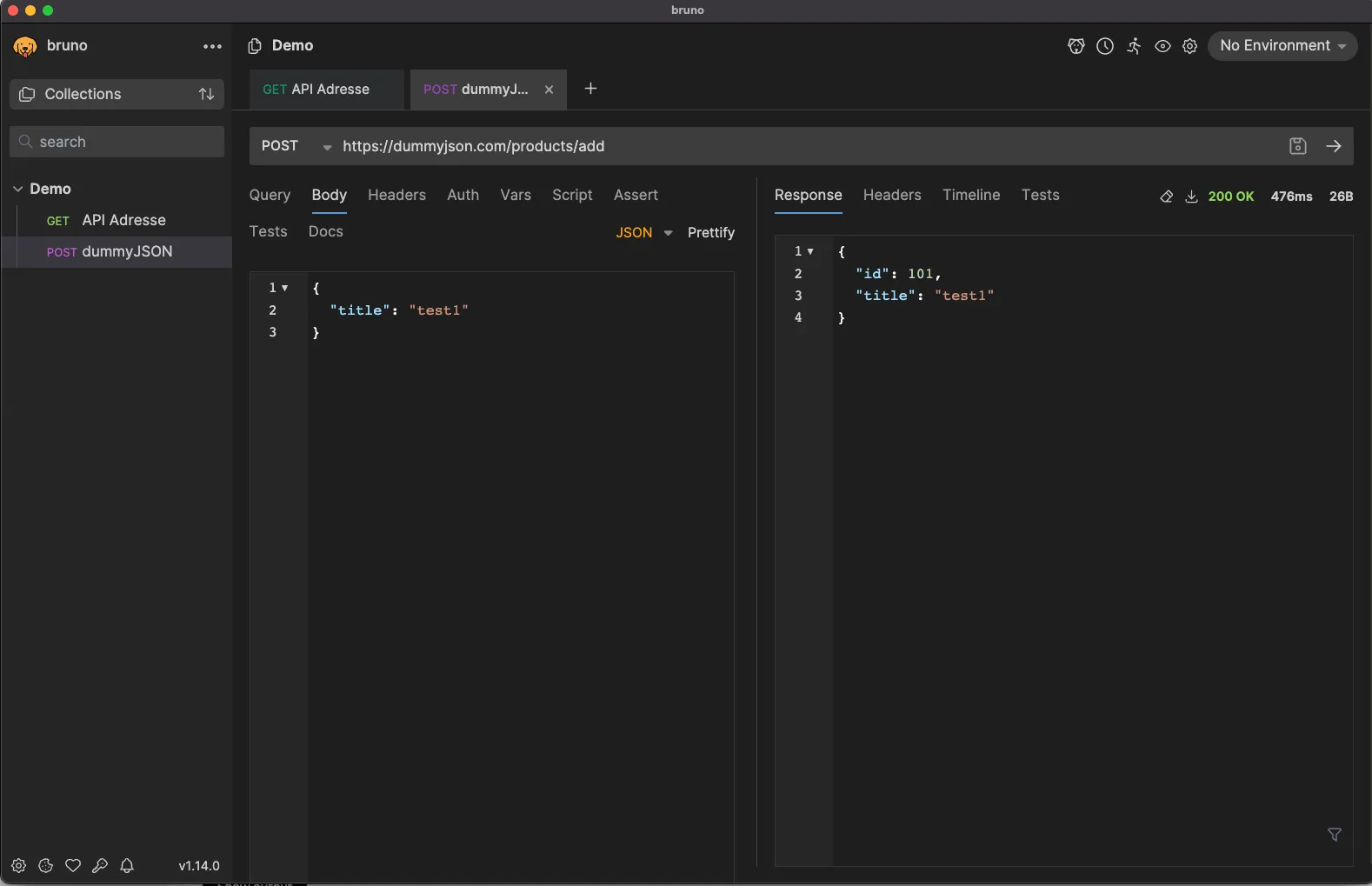The image size is (1372, 886).
Task: Send the request with the arrow icon
Action: [1334, 146]
